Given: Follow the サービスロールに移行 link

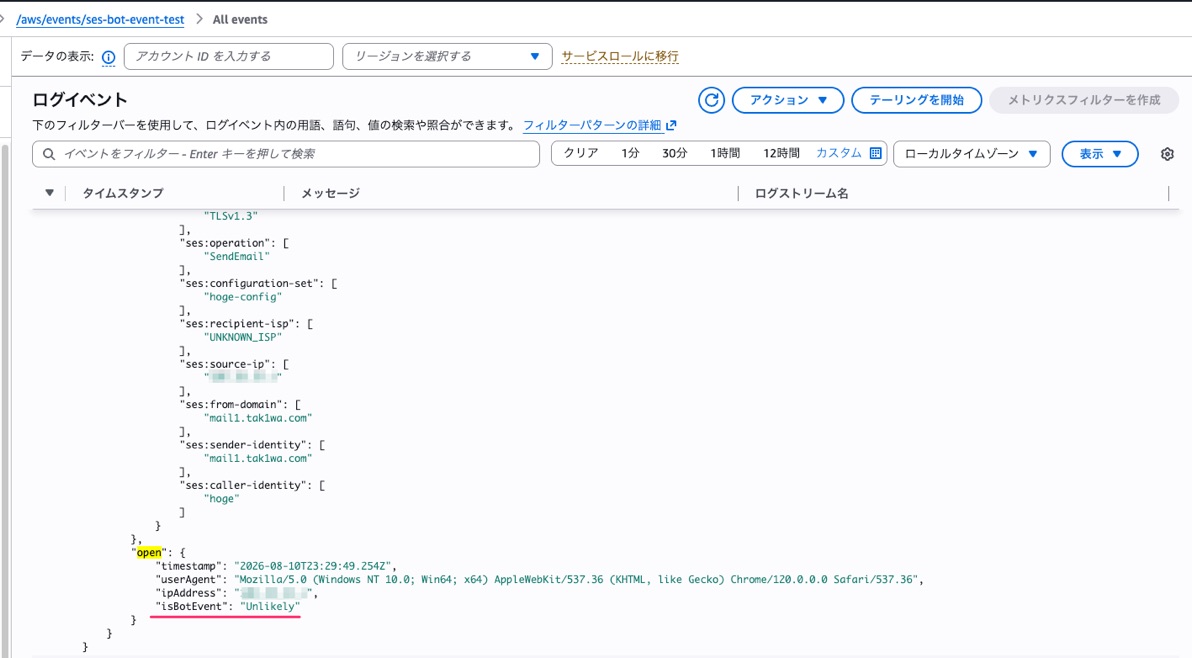Looking at the screenshot, I should 620,56.
